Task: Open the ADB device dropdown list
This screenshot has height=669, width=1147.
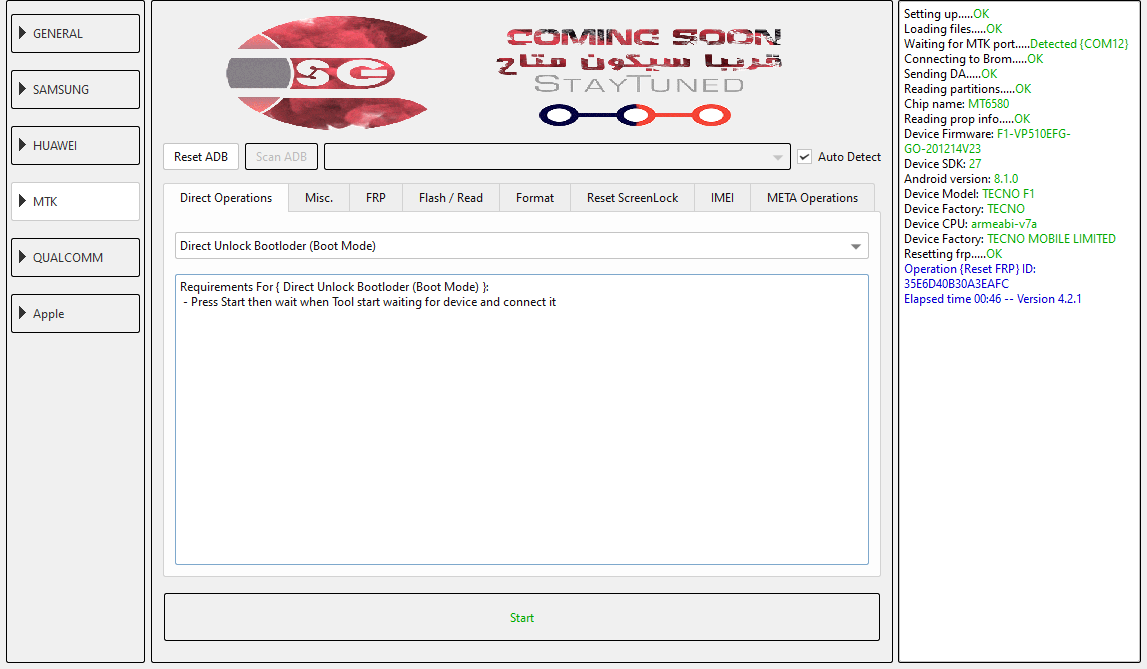Action: point(557,156)
